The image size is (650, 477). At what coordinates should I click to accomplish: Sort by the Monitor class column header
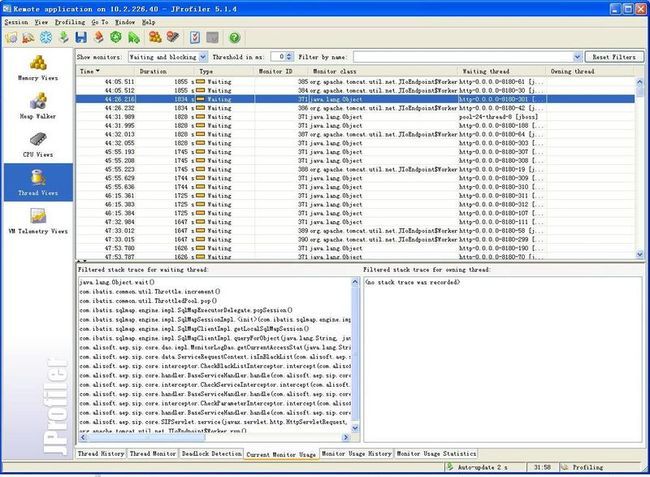[383, 71]
